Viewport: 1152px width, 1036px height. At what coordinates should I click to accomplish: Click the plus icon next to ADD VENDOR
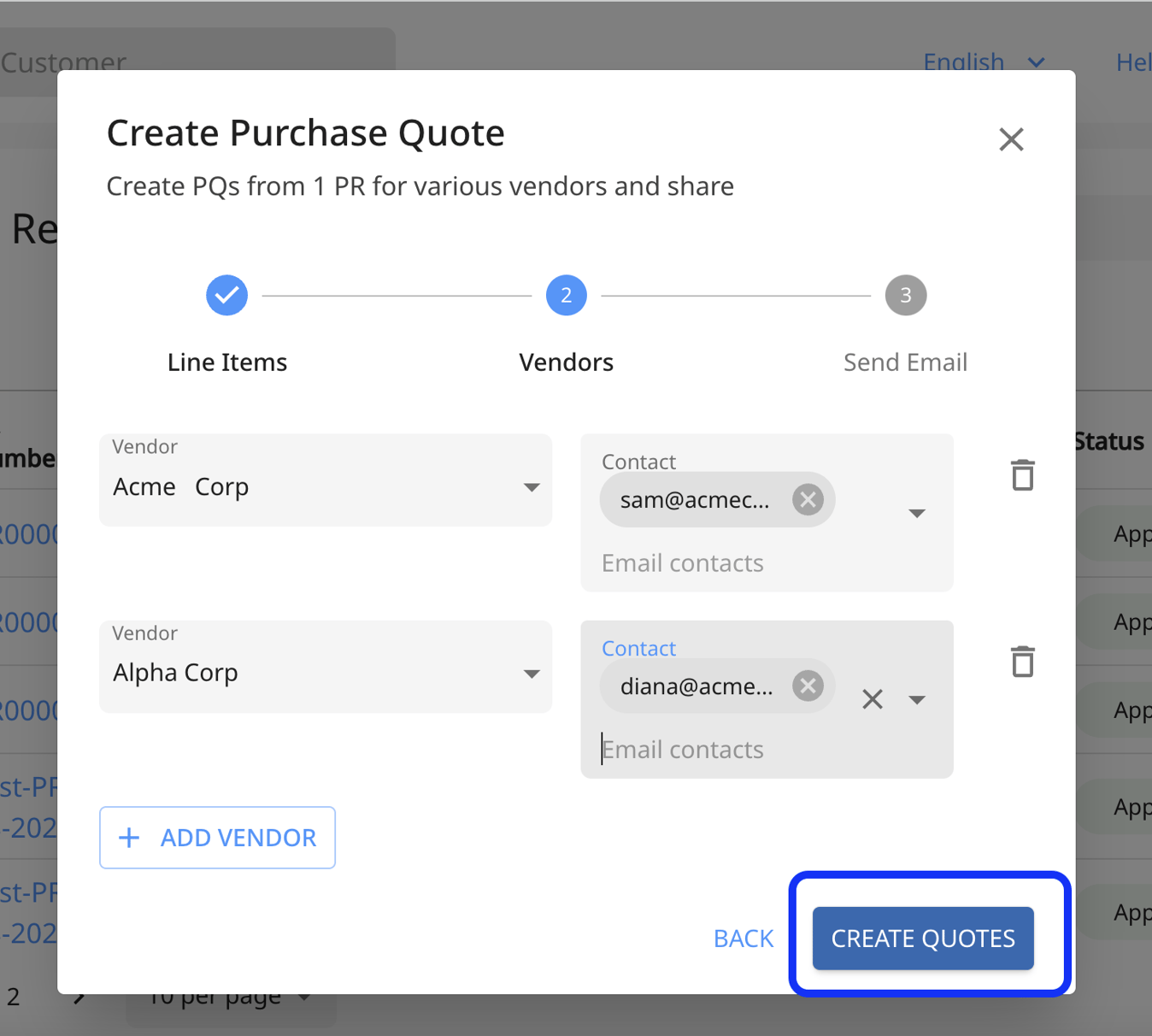[x=129, y=838]
